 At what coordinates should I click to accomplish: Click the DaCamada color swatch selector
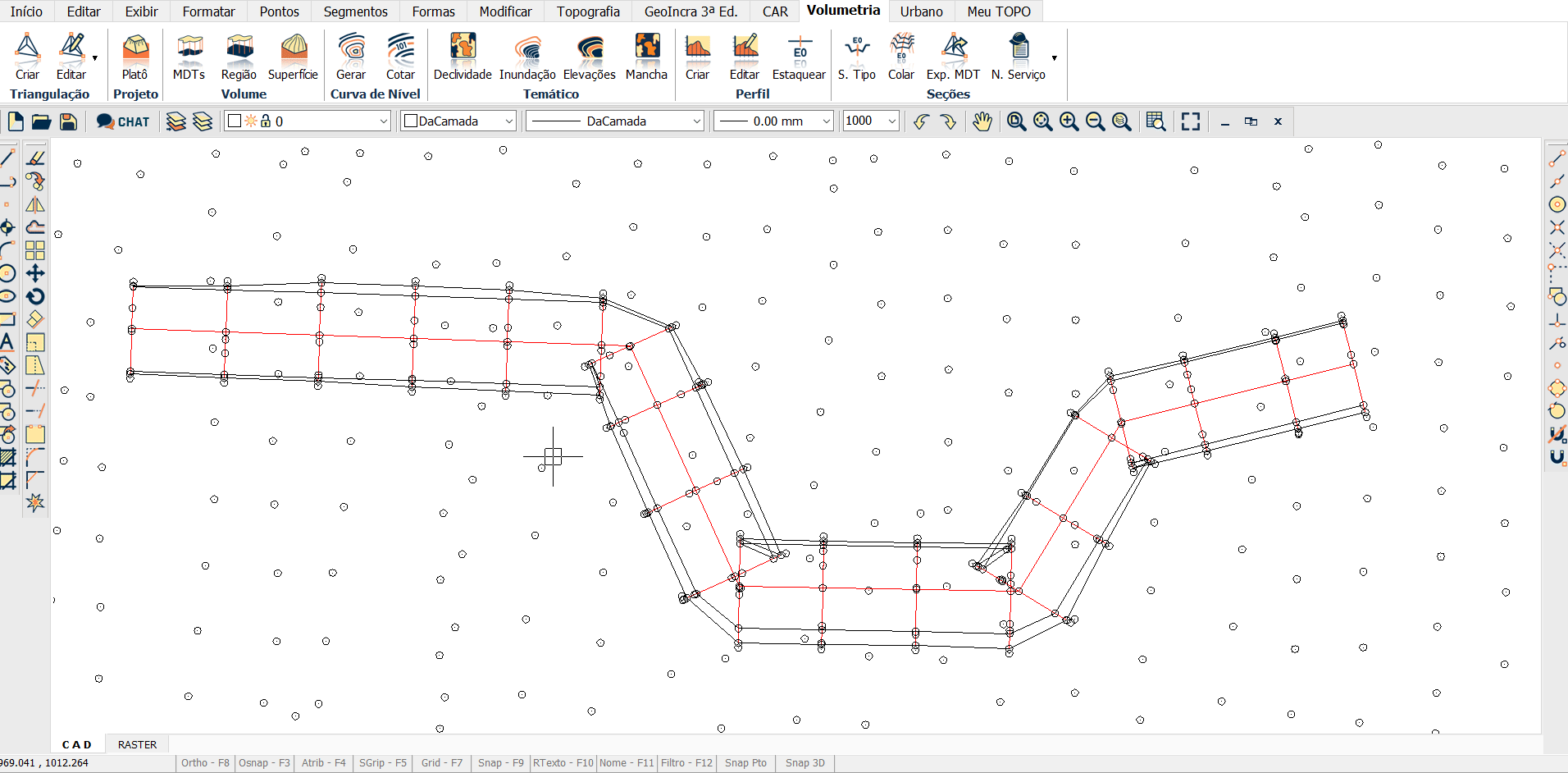click(x=458, y=121)
